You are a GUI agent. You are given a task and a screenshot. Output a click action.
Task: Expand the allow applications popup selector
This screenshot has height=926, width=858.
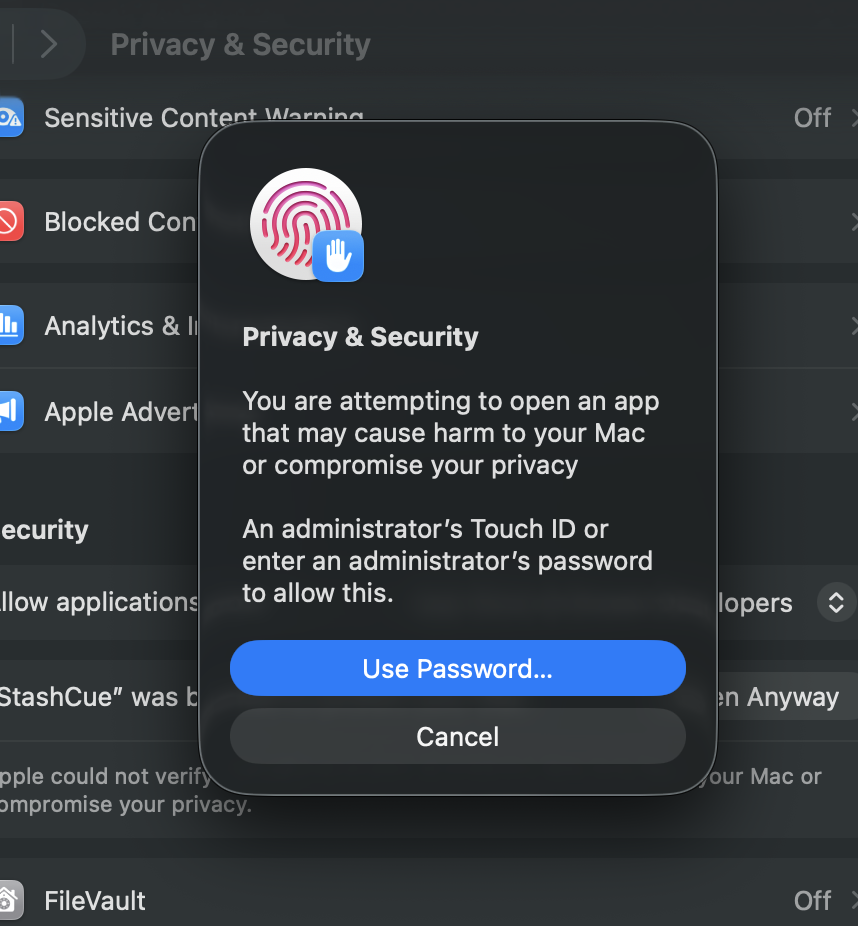[x=836, y=602]
